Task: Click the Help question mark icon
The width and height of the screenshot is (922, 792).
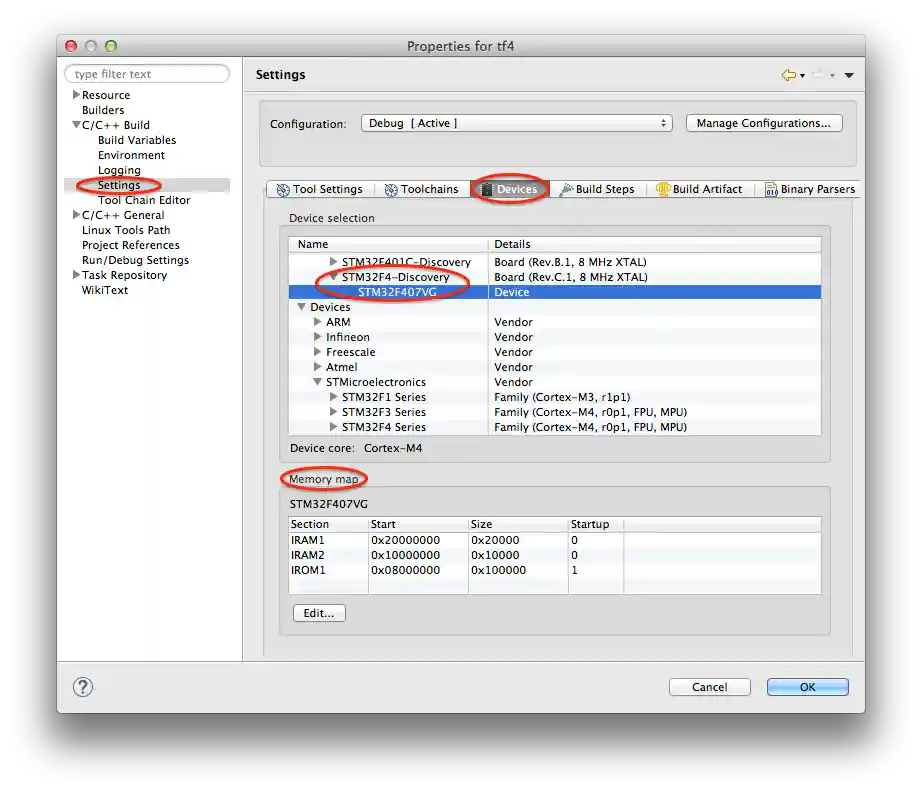Action: 82,687
